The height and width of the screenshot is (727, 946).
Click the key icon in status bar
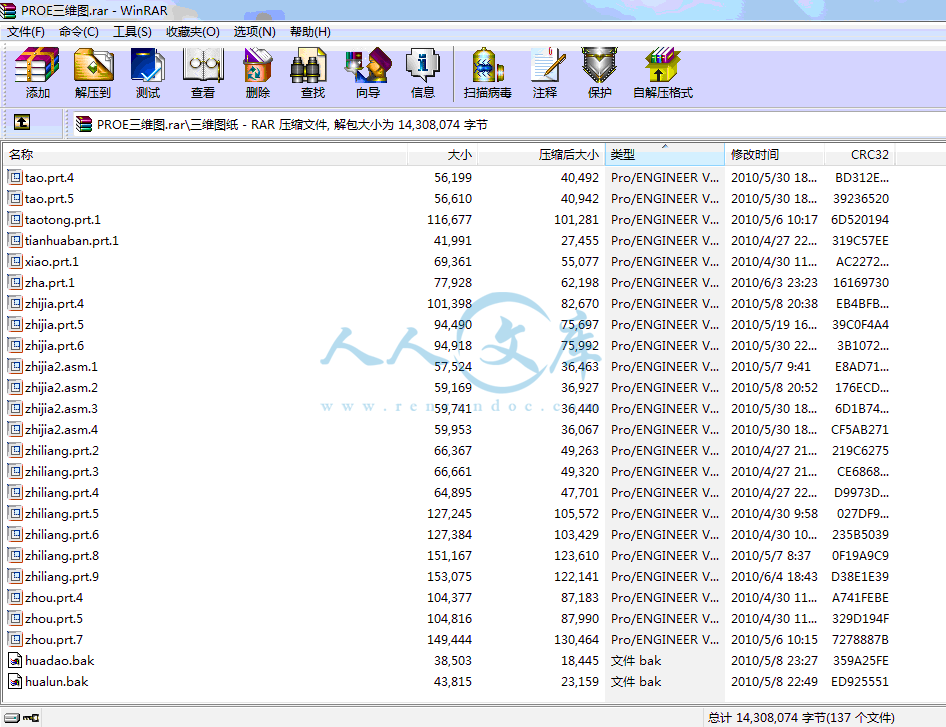(x=31, y=717)
